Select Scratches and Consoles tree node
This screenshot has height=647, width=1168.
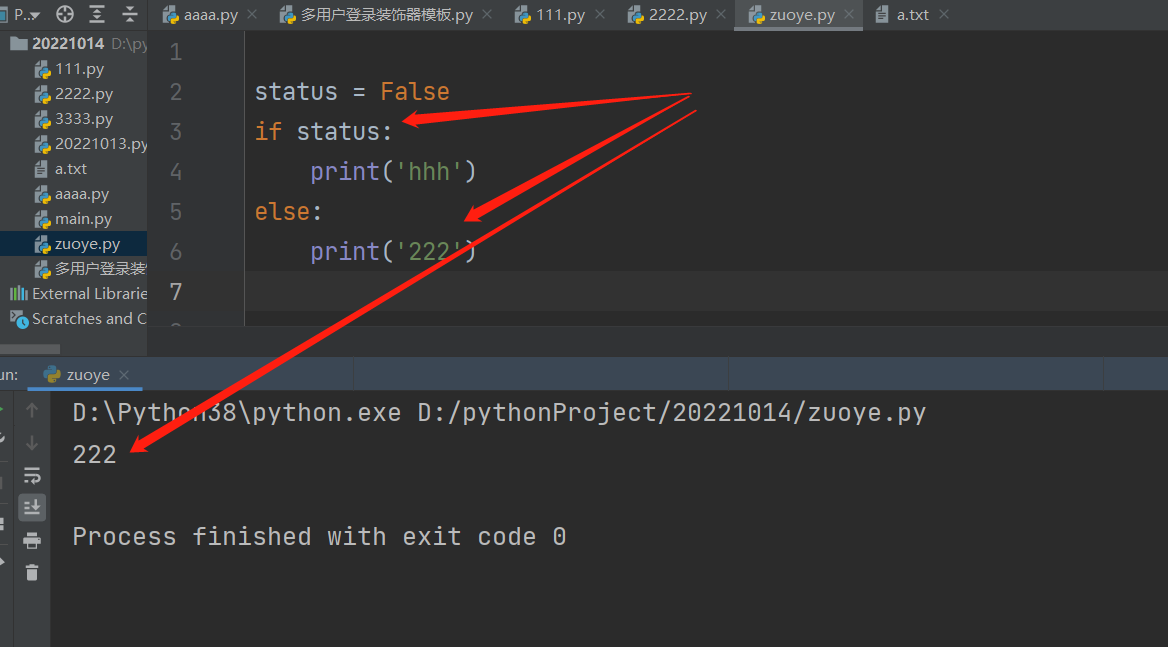(x=89, y=319)
